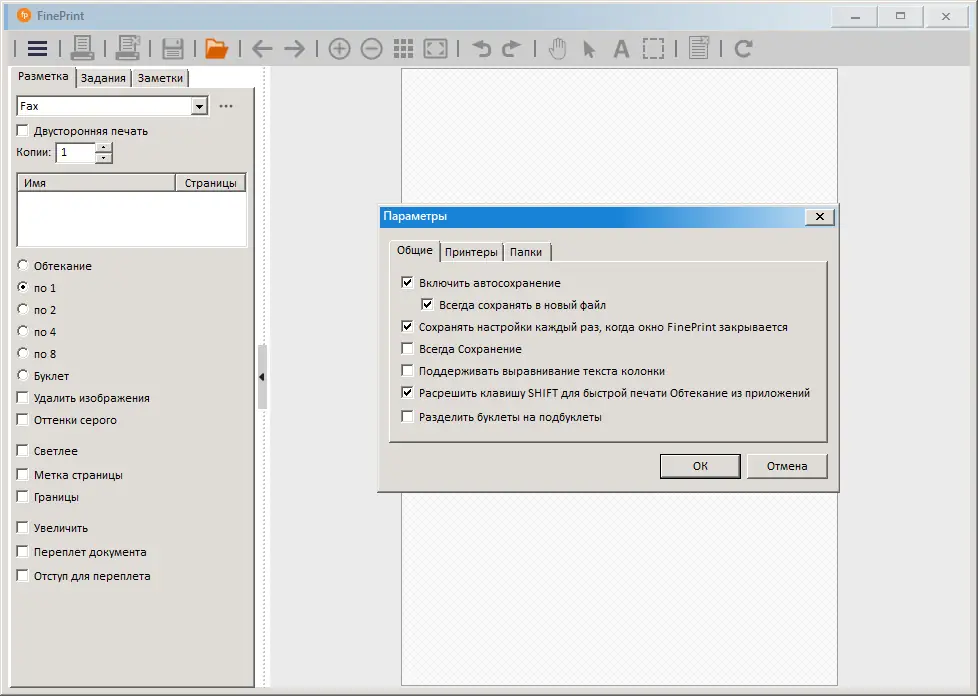Viewport: 978px width, 696px height.
Task: Open the Папки dialog tab
Action: pos(526,252)
